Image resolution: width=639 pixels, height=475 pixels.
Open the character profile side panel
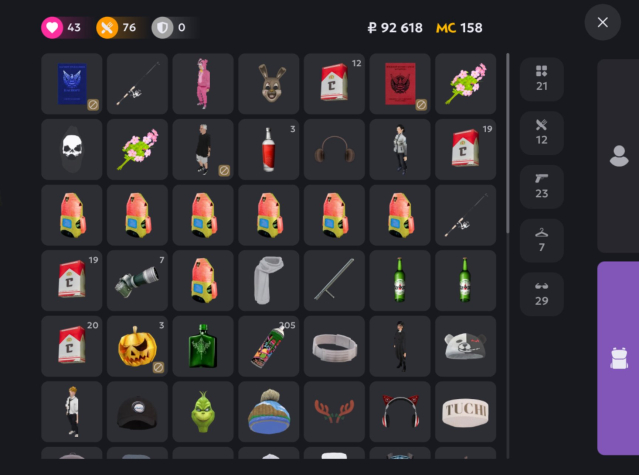tap(618, 156)
